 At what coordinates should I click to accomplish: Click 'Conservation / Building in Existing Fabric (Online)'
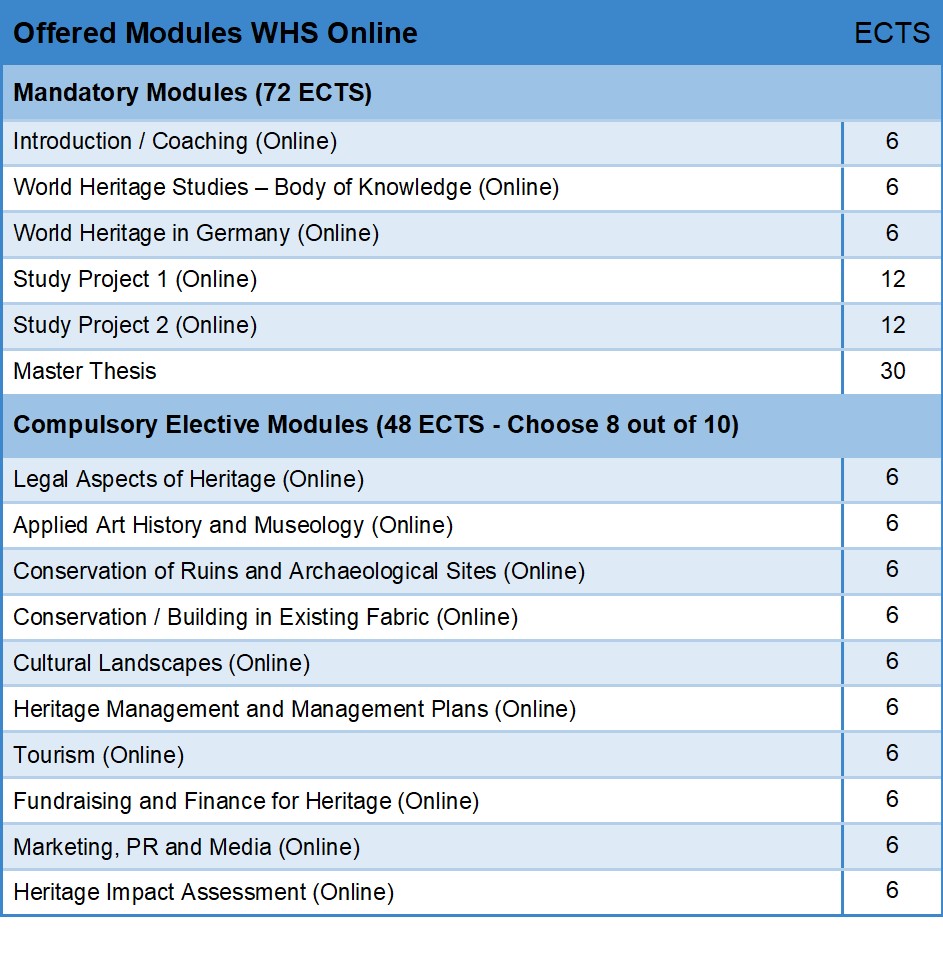click(265, 617)
